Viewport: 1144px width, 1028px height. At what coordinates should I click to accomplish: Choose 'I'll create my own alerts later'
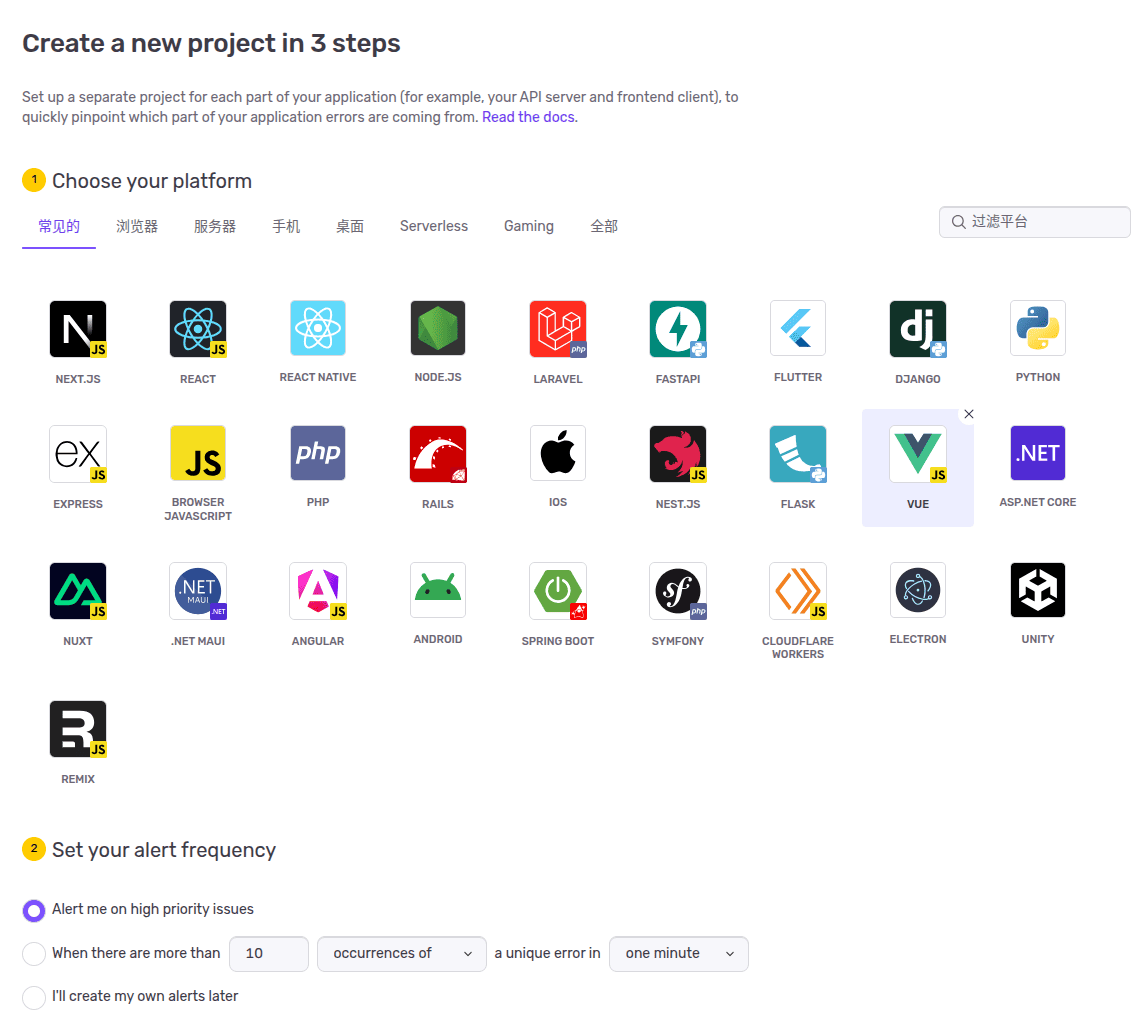pyautogui.click(x=35, y=997)
